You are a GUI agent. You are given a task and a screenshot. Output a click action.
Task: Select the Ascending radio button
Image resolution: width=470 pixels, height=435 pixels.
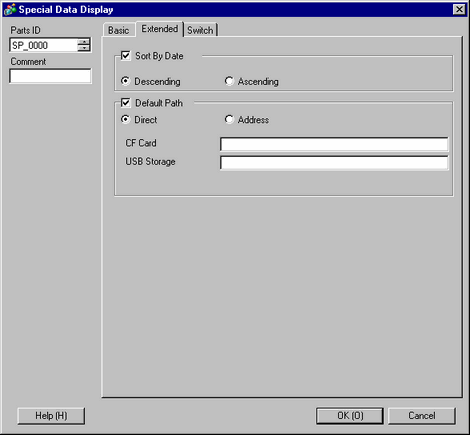point(229,81)
